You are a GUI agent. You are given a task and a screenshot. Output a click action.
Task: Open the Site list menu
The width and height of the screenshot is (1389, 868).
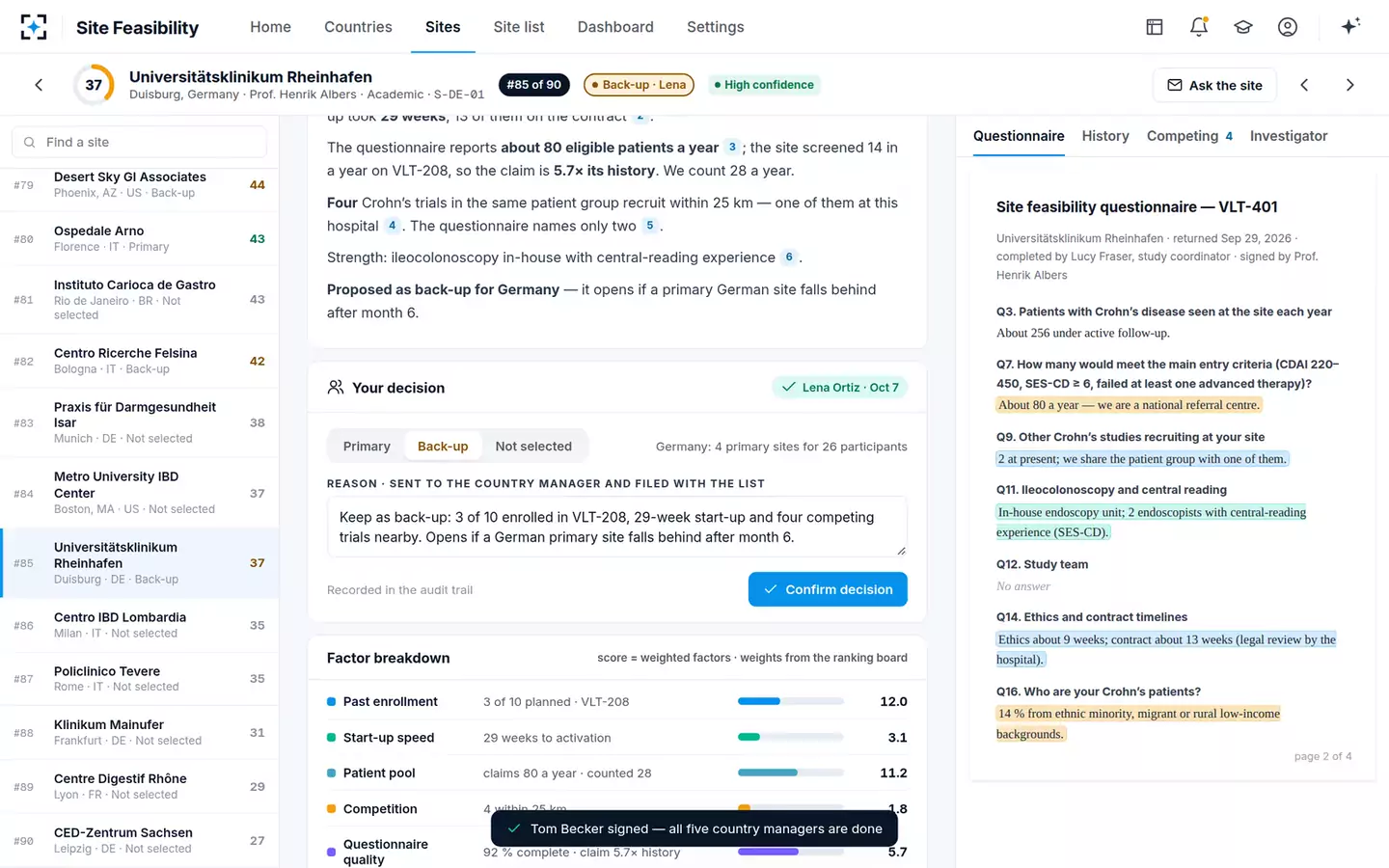pyautogui.click(x=519, y=27)
